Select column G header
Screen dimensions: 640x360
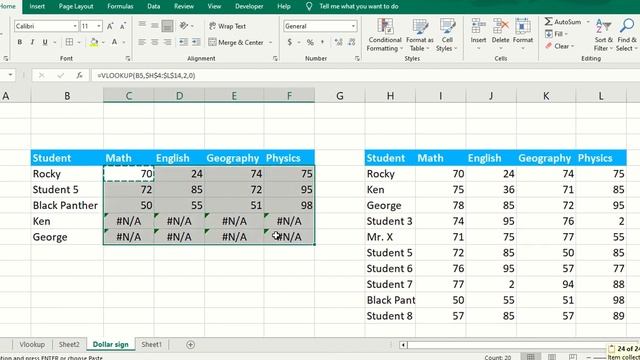(340, 96)
